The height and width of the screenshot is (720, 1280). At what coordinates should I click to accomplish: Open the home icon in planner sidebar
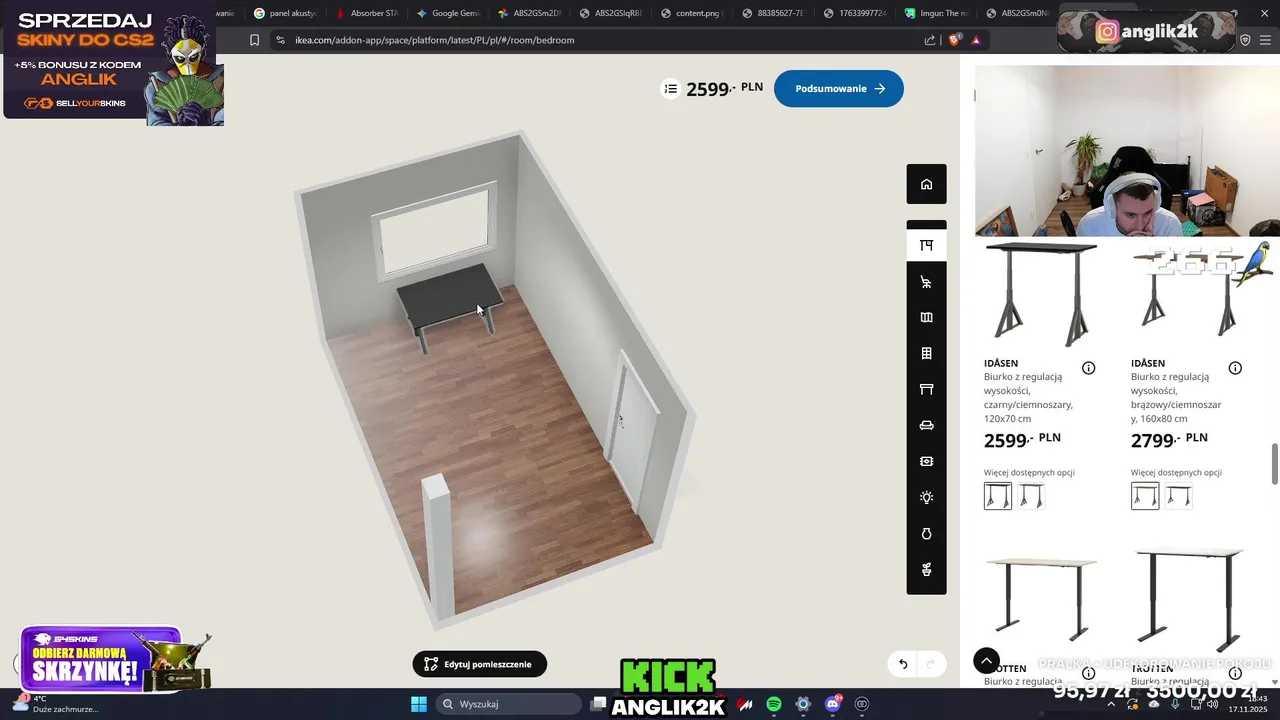click(926, 184)
